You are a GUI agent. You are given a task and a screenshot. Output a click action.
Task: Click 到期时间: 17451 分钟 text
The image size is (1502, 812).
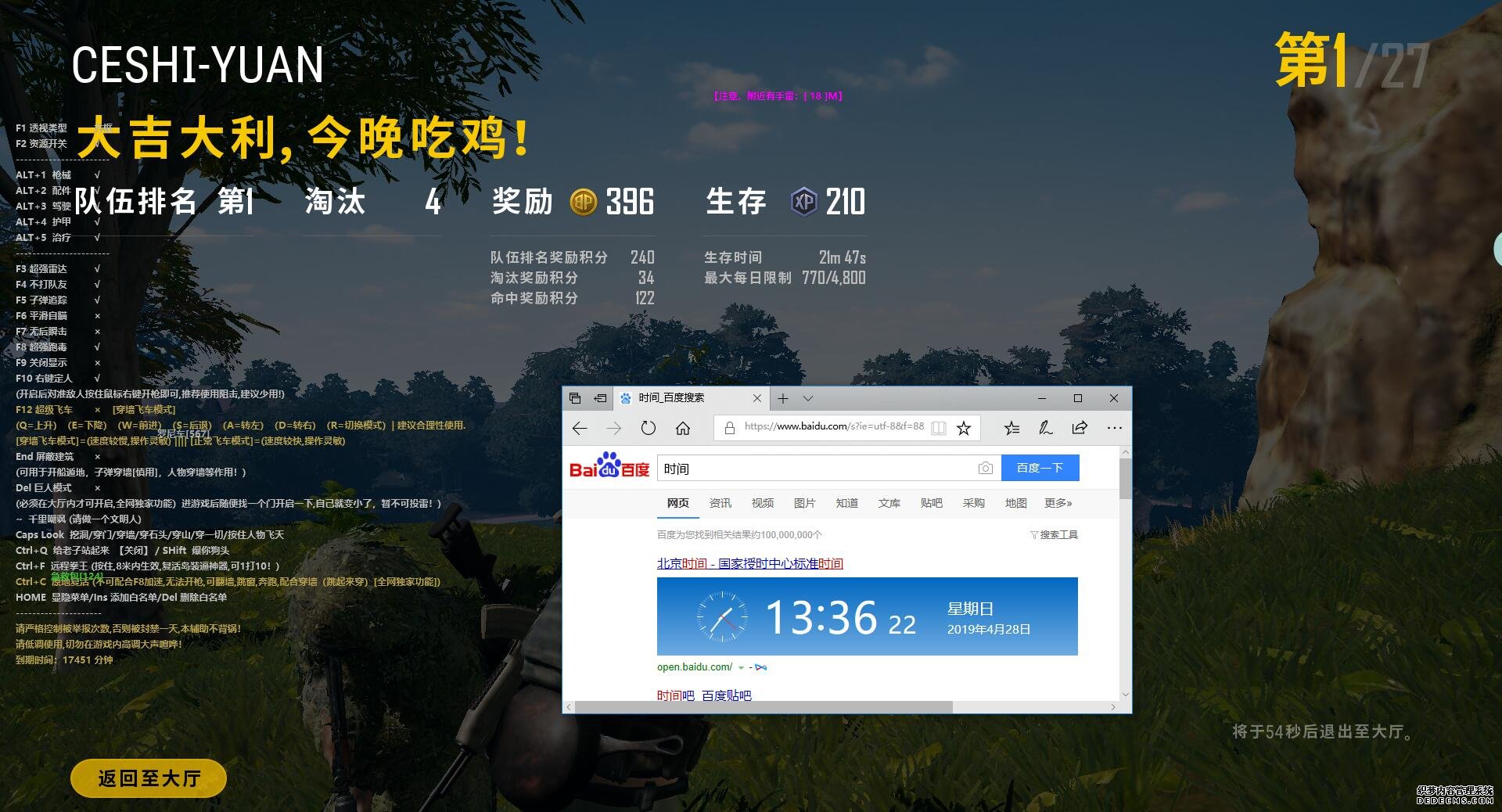64,659
